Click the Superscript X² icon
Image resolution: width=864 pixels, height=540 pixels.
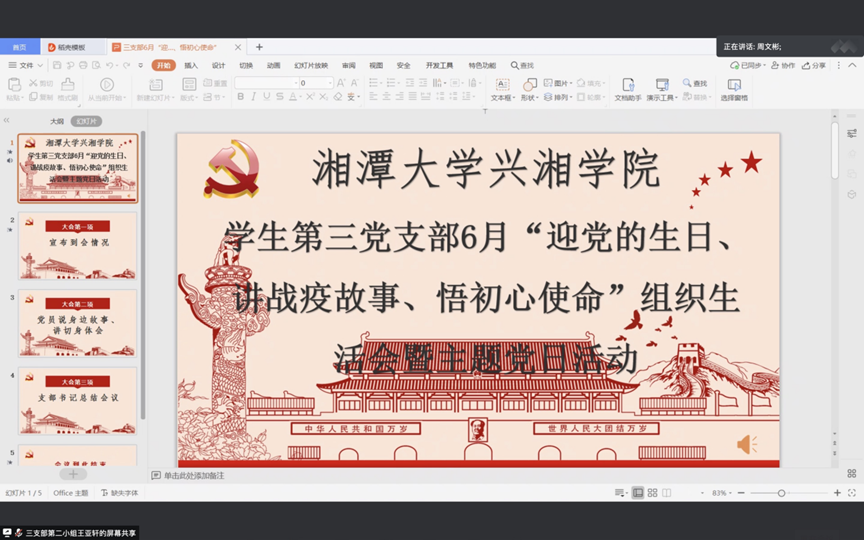pos(310,97)
